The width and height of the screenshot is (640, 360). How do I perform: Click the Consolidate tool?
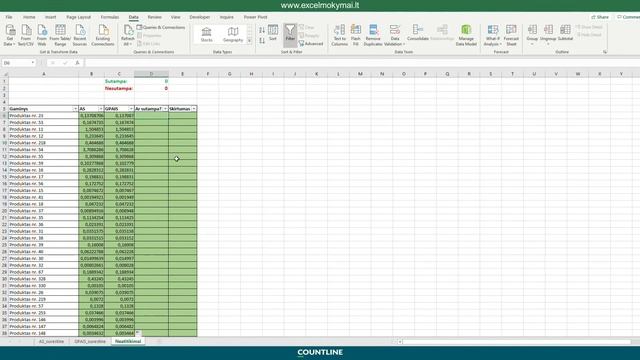coord(418,33)
